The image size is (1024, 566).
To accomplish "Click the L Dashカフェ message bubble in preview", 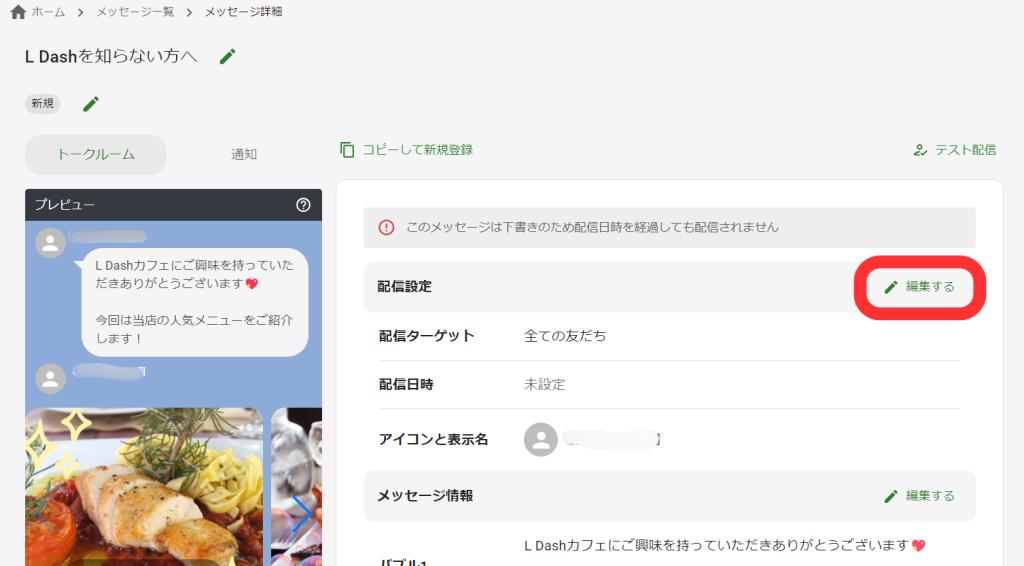I will [195, 302].
